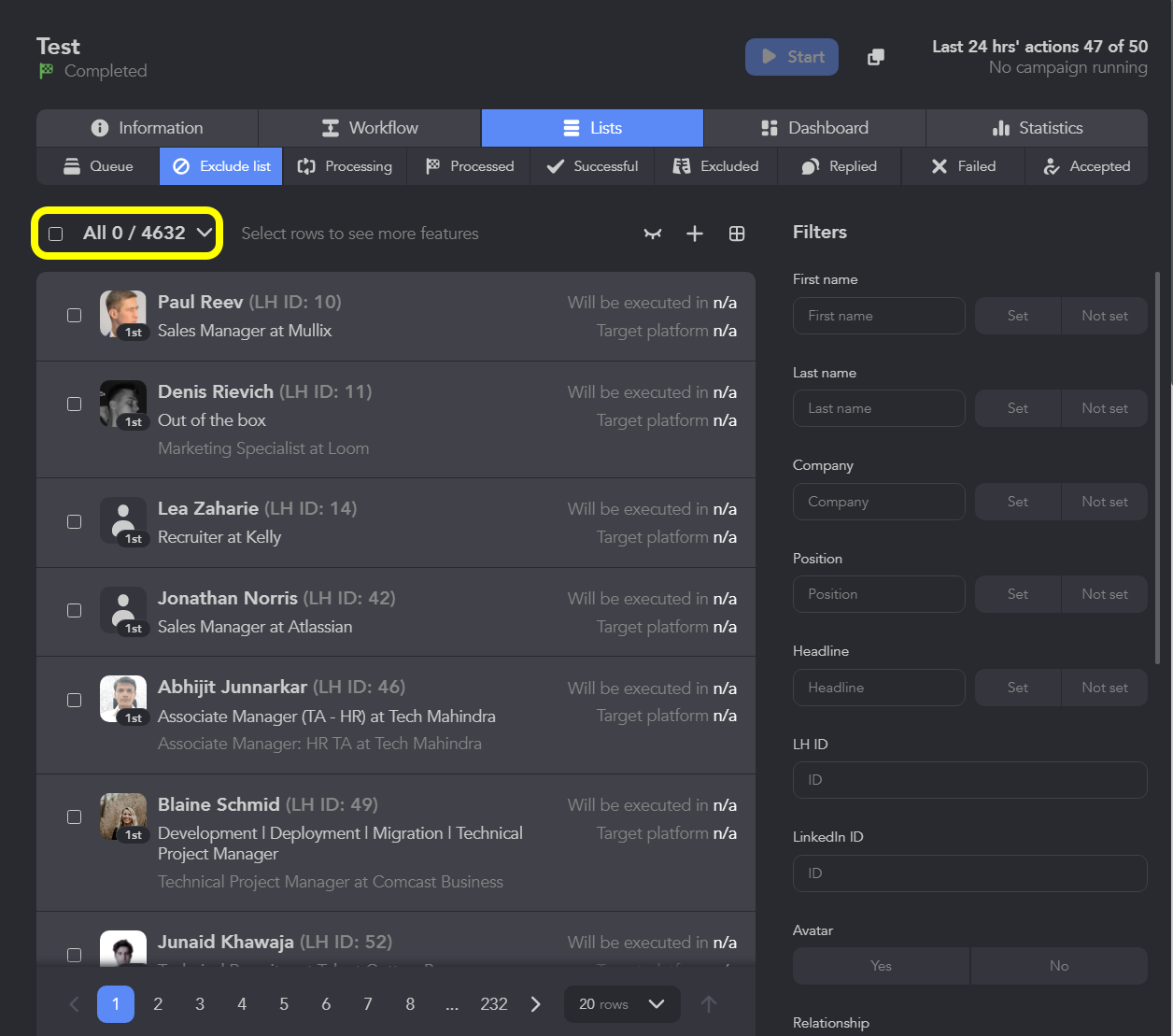Screen dimensions: 1173x1036
Task: Go to previous page with the left arrow
Action: click(x=75, y=1004)
